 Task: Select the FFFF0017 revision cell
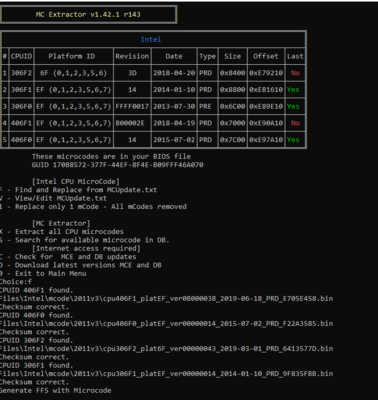tap(132, 106)
